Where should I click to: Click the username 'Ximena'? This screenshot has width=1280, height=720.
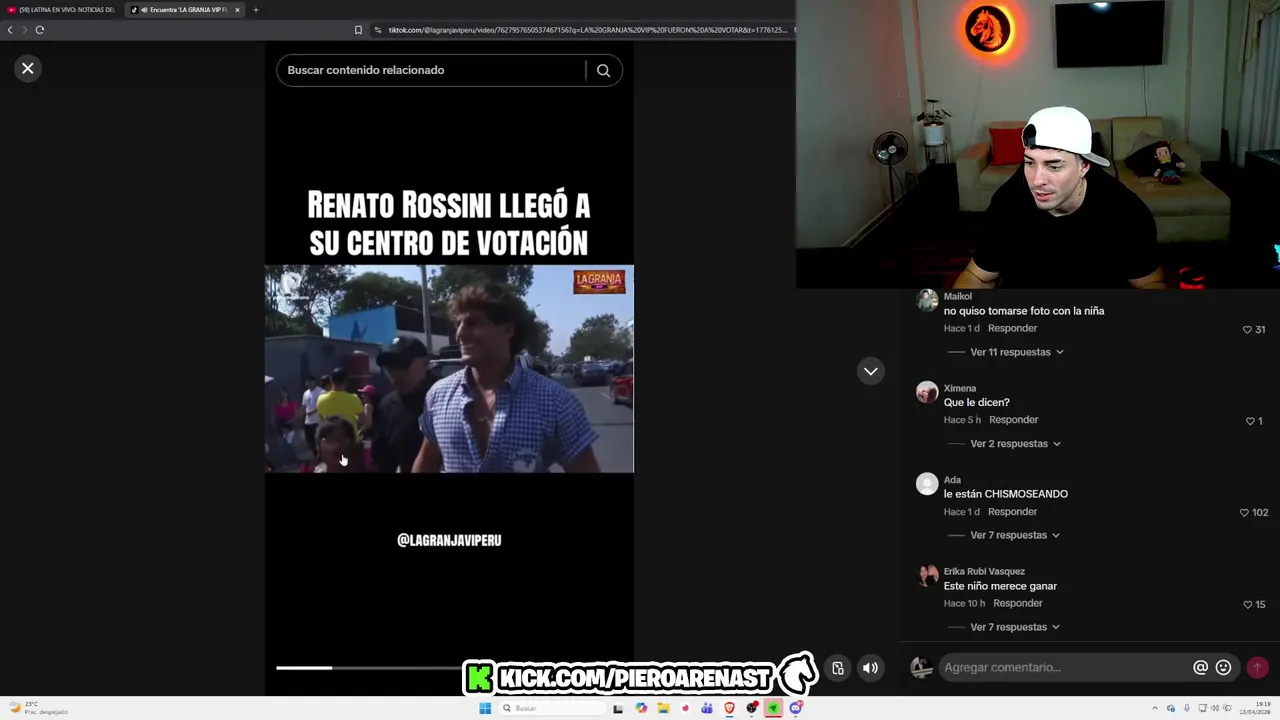pos(960,388)
